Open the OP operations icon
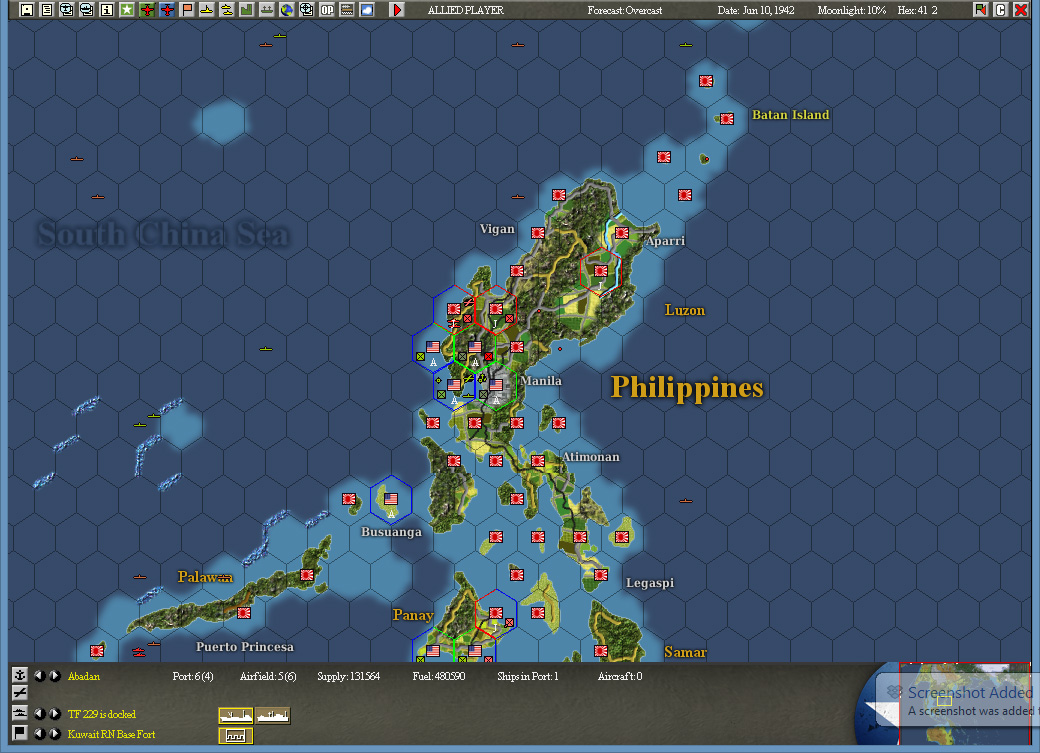 click(327, 9)
